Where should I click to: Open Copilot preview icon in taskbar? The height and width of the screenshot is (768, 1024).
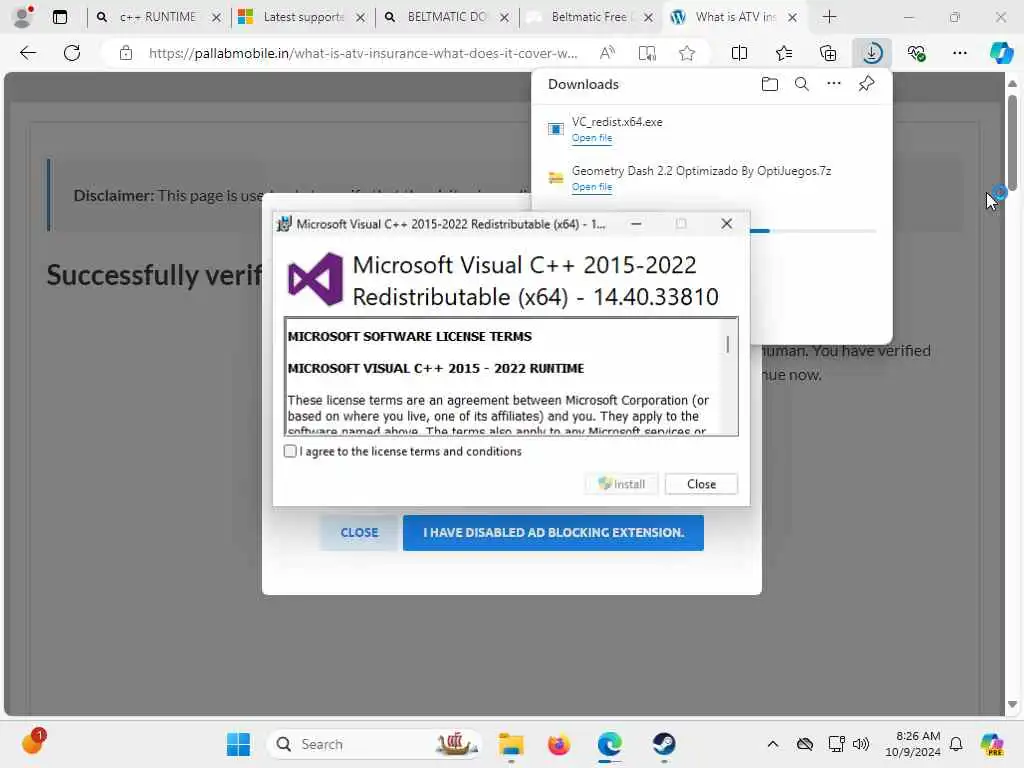pos(991,744)
